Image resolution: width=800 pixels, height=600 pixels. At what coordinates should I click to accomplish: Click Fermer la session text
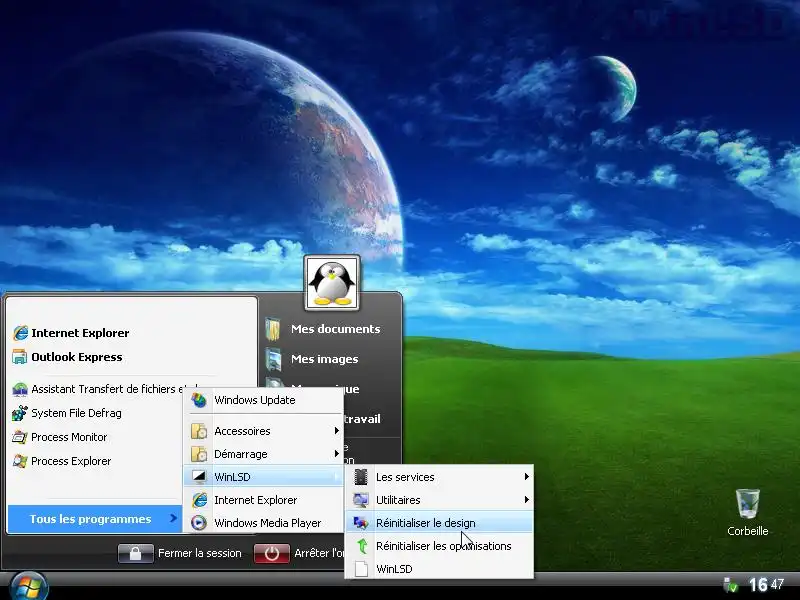pos(199,553)
